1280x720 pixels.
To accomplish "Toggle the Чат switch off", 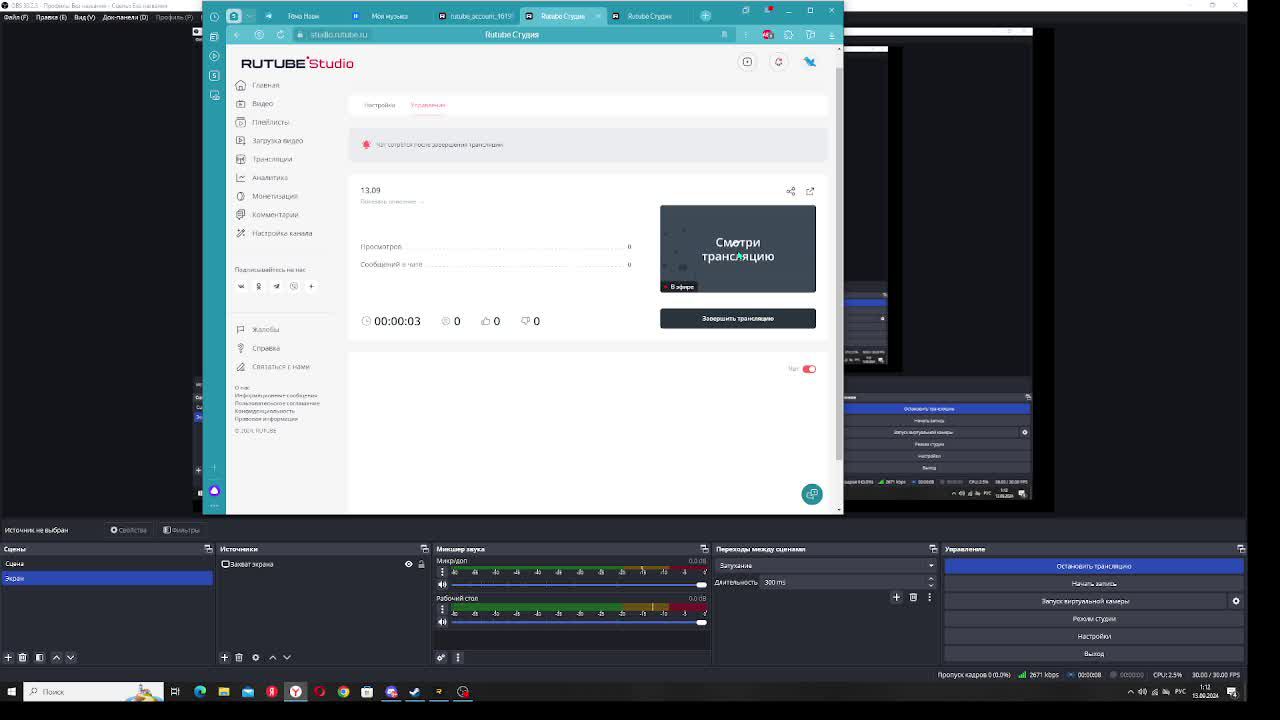I will pos(809,369).
